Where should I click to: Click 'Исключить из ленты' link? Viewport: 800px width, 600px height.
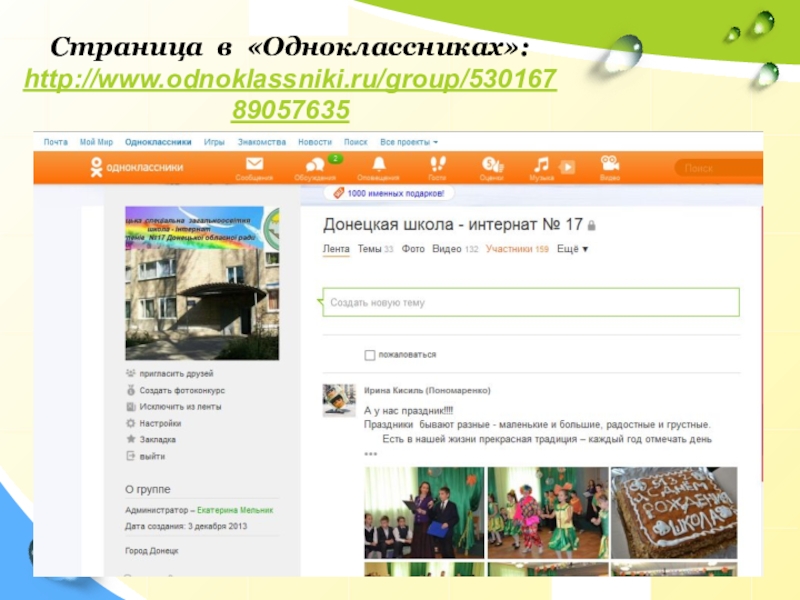tap(180, 407)
